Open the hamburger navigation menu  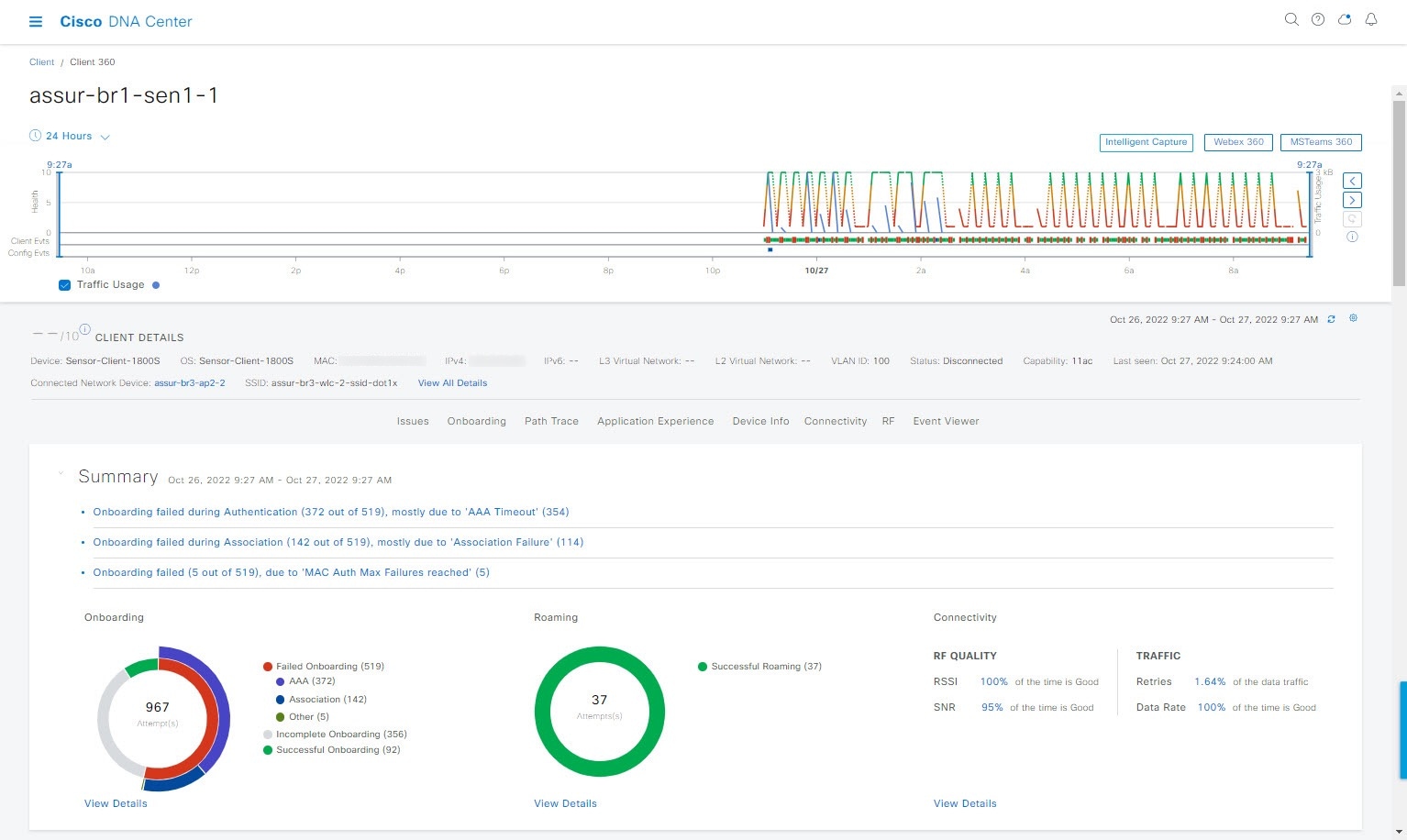[x=36, y=21]
